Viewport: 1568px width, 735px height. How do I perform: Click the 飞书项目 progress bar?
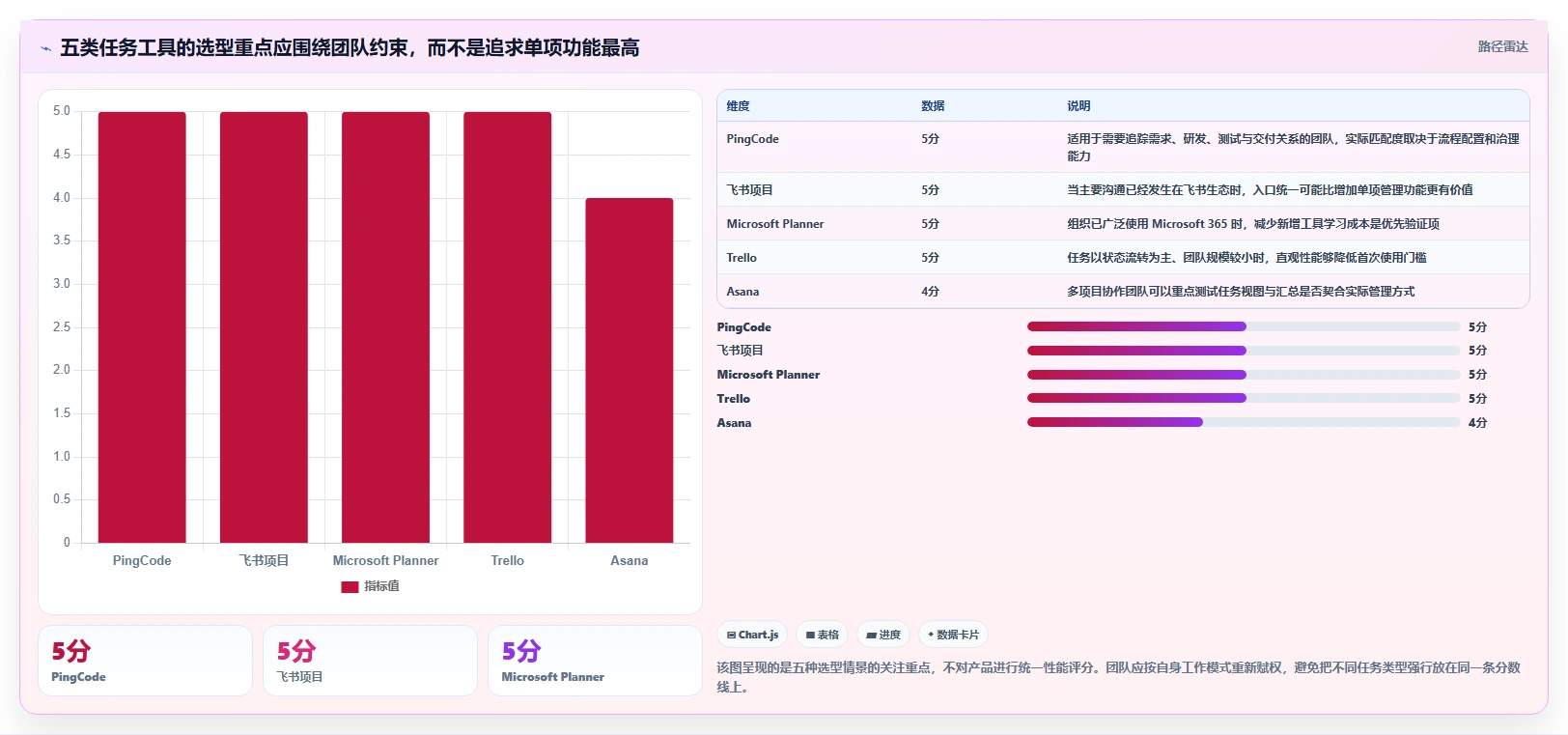point(1244,351)
